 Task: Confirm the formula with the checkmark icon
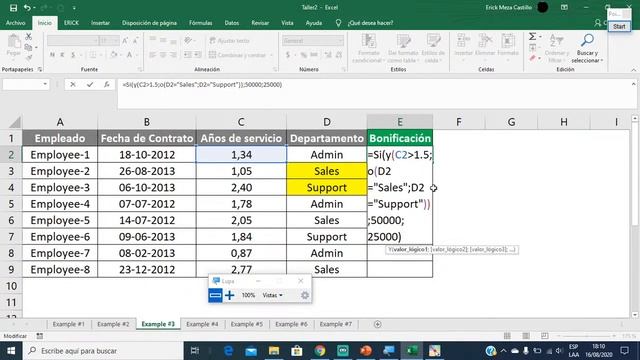pyautogui.click(x=90, y=84)
